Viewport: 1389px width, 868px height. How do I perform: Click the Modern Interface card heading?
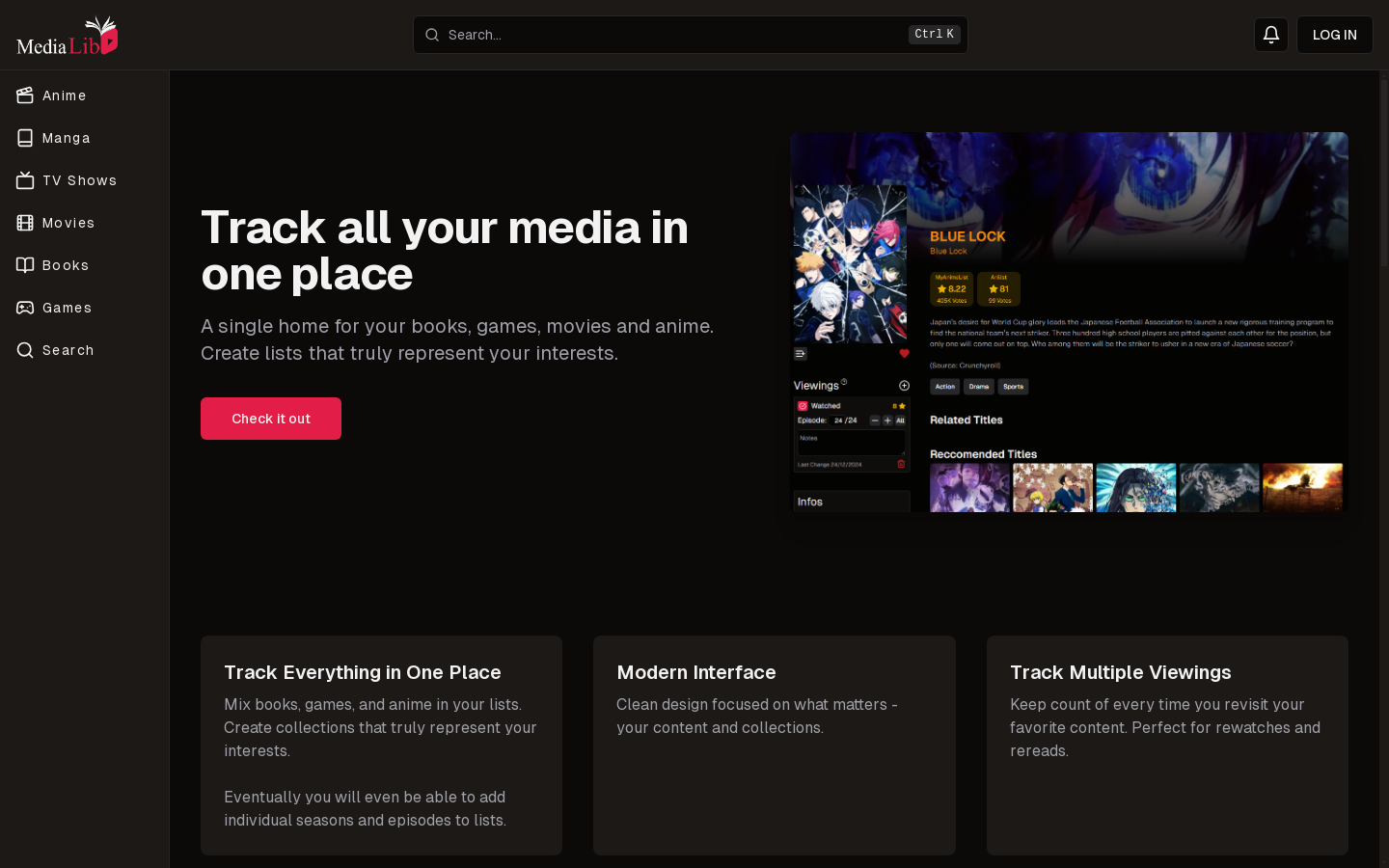[696, 672]
